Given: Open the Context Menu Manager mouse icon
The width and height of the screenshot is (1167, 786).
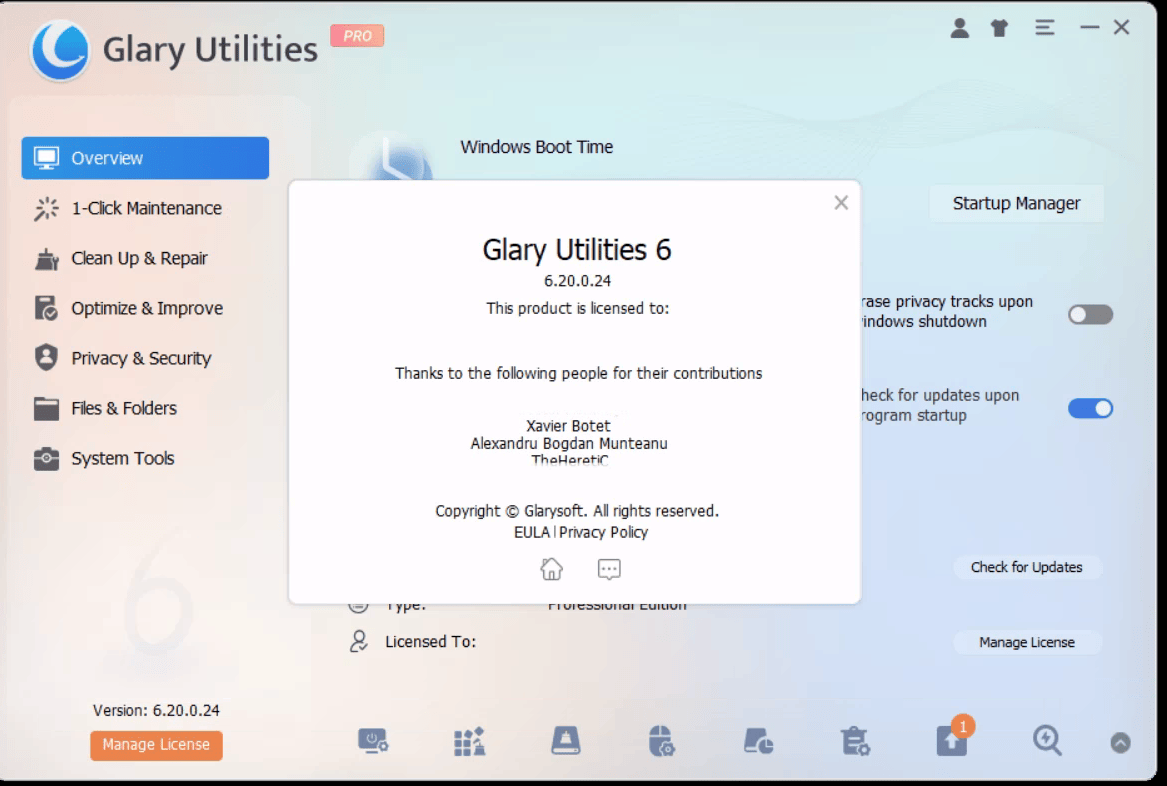Looking at the screenshot, I should (x=661, y=741).
